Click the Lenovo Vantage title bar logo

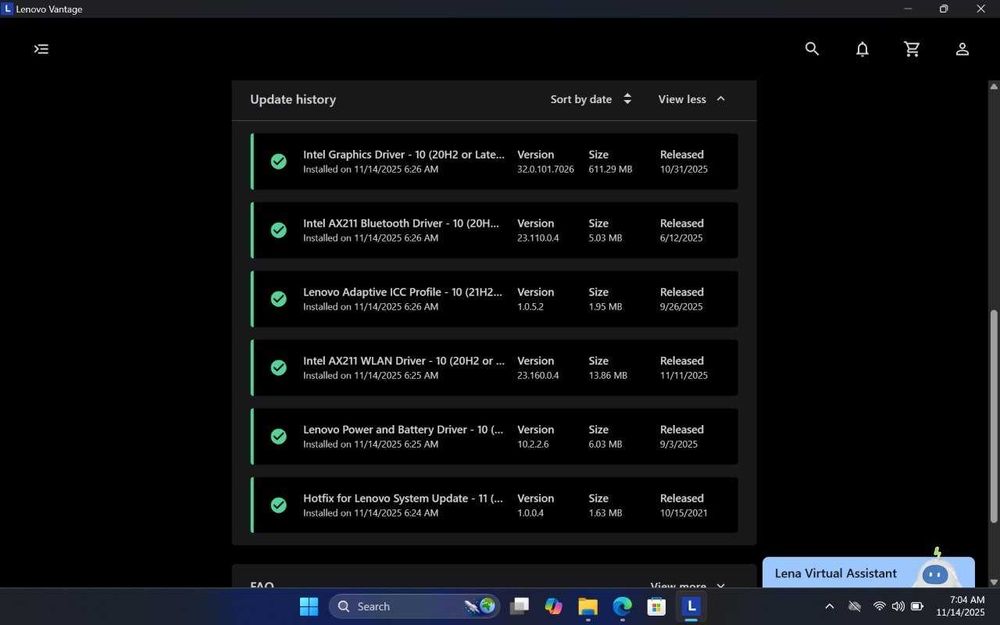8,9
